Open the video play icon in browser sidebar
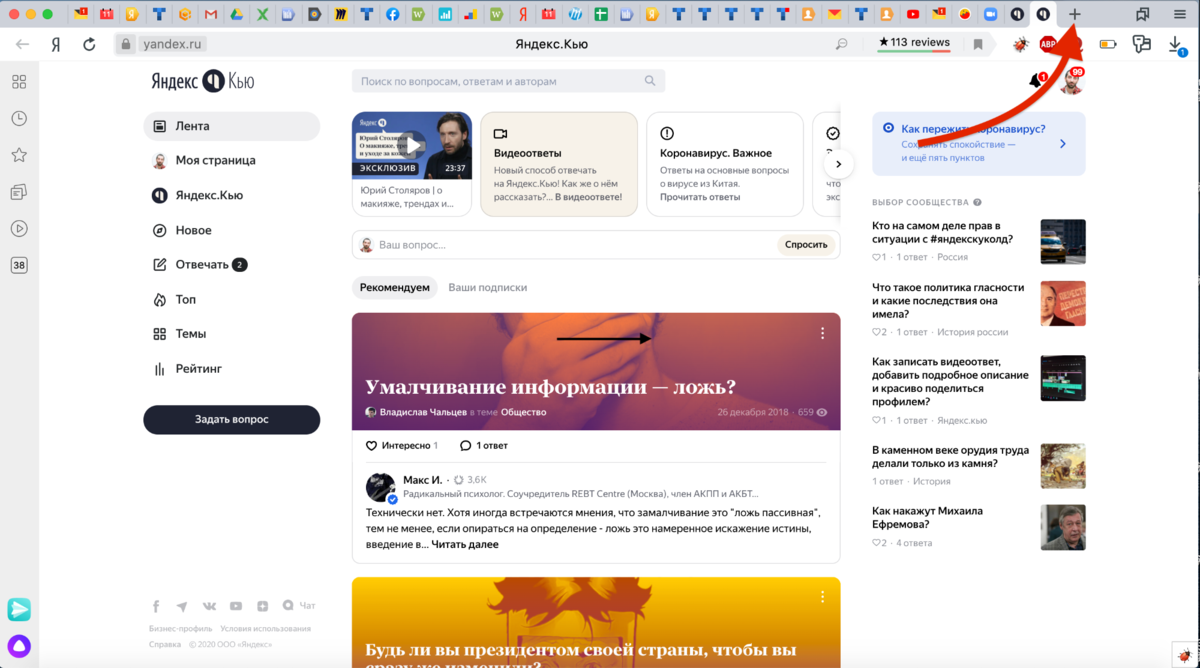Image resolution: width=1200 pixels, height=668 pixels. click(19, 228)
